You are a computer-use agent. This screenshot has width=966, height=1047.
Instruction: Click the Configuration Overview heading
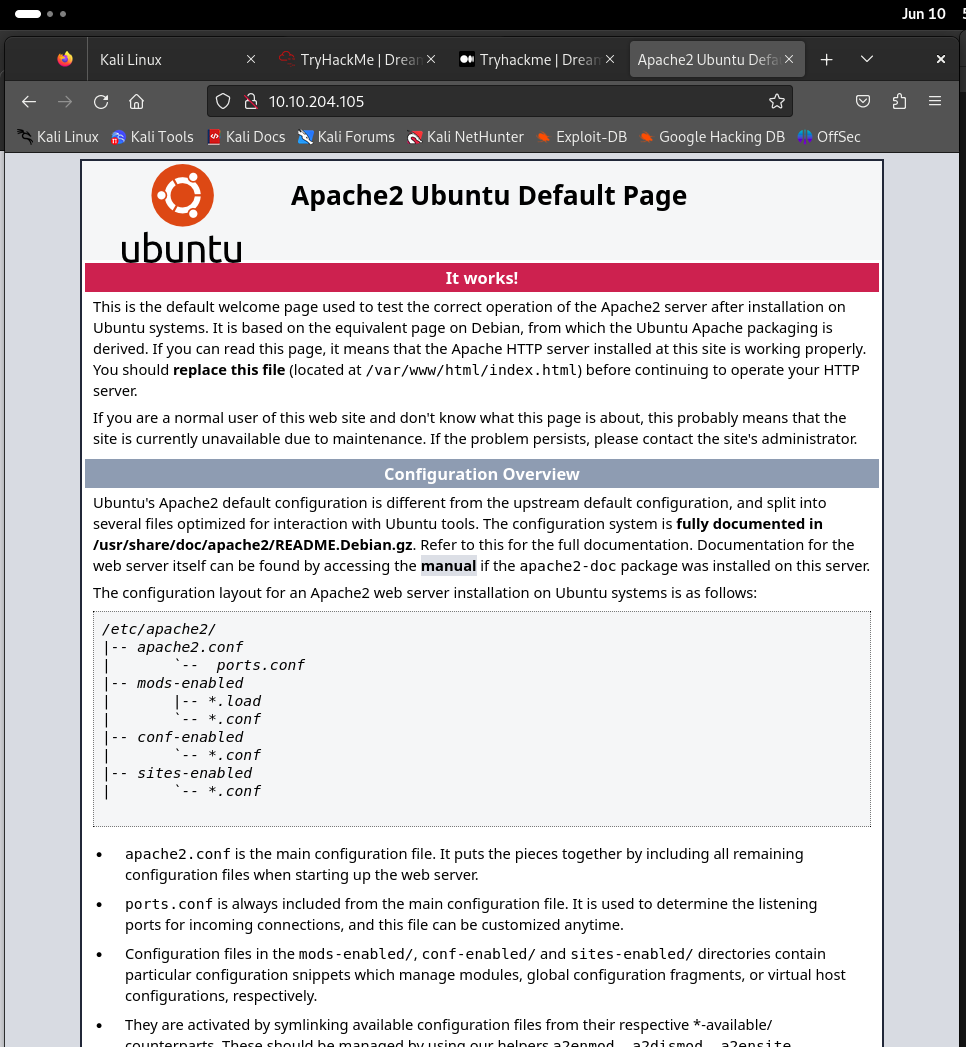tap(481, 474)
